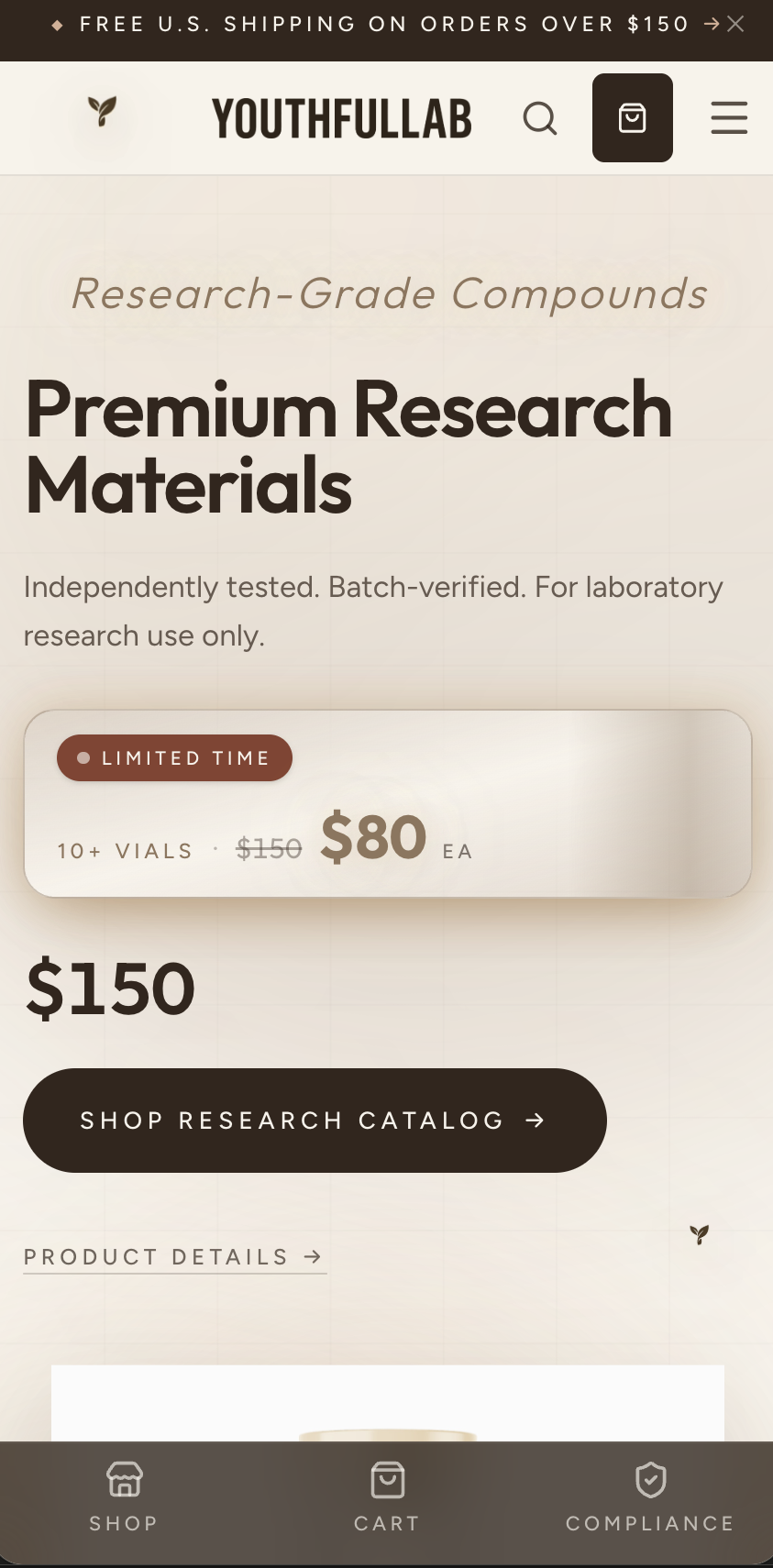The height and width of the screenshot is (1568, 773).
Task: Open the shopping bag cart button
Action: pyautogui.click(x=633, y=117)
